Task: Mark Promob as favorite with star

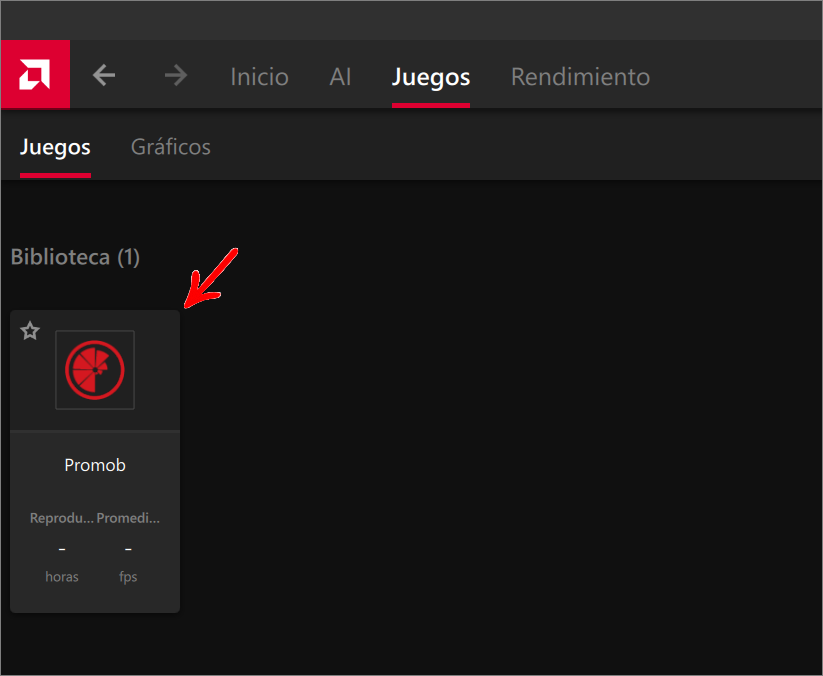Action: click(30, 331)
